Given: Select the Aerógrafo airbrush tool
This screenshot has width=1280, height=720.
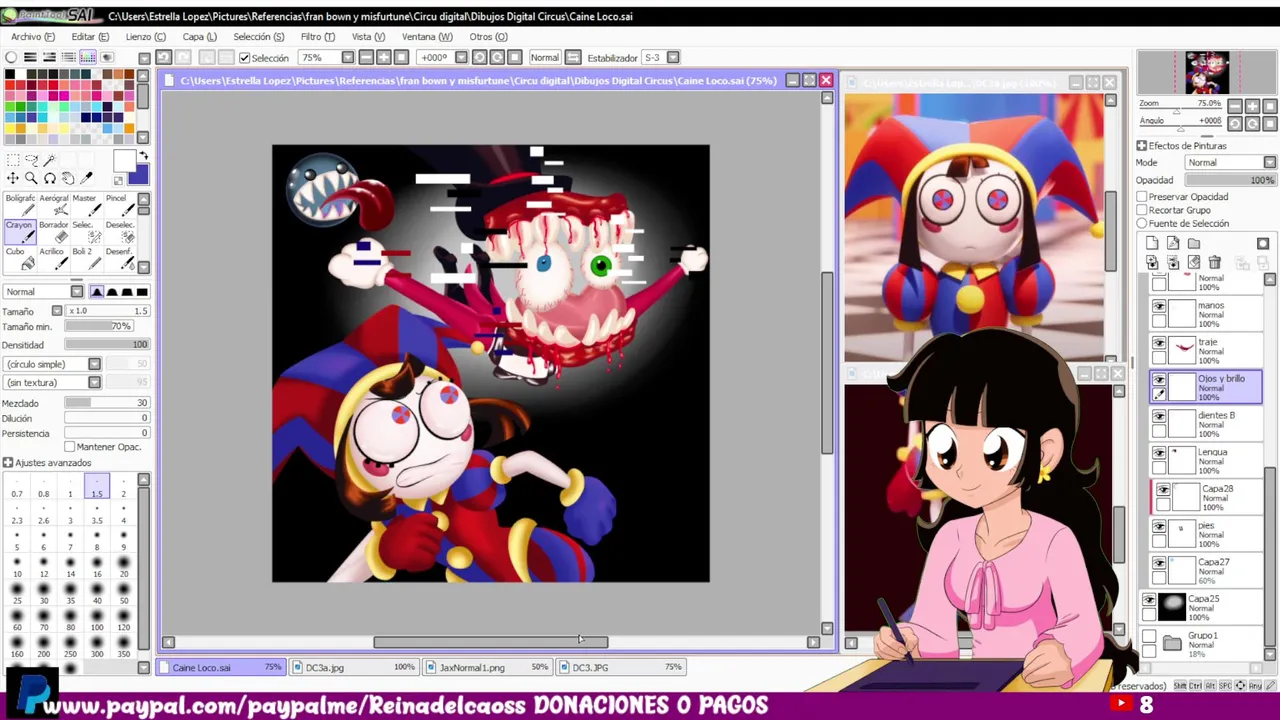Looking at the screenshot, I should tap(54, 204).
